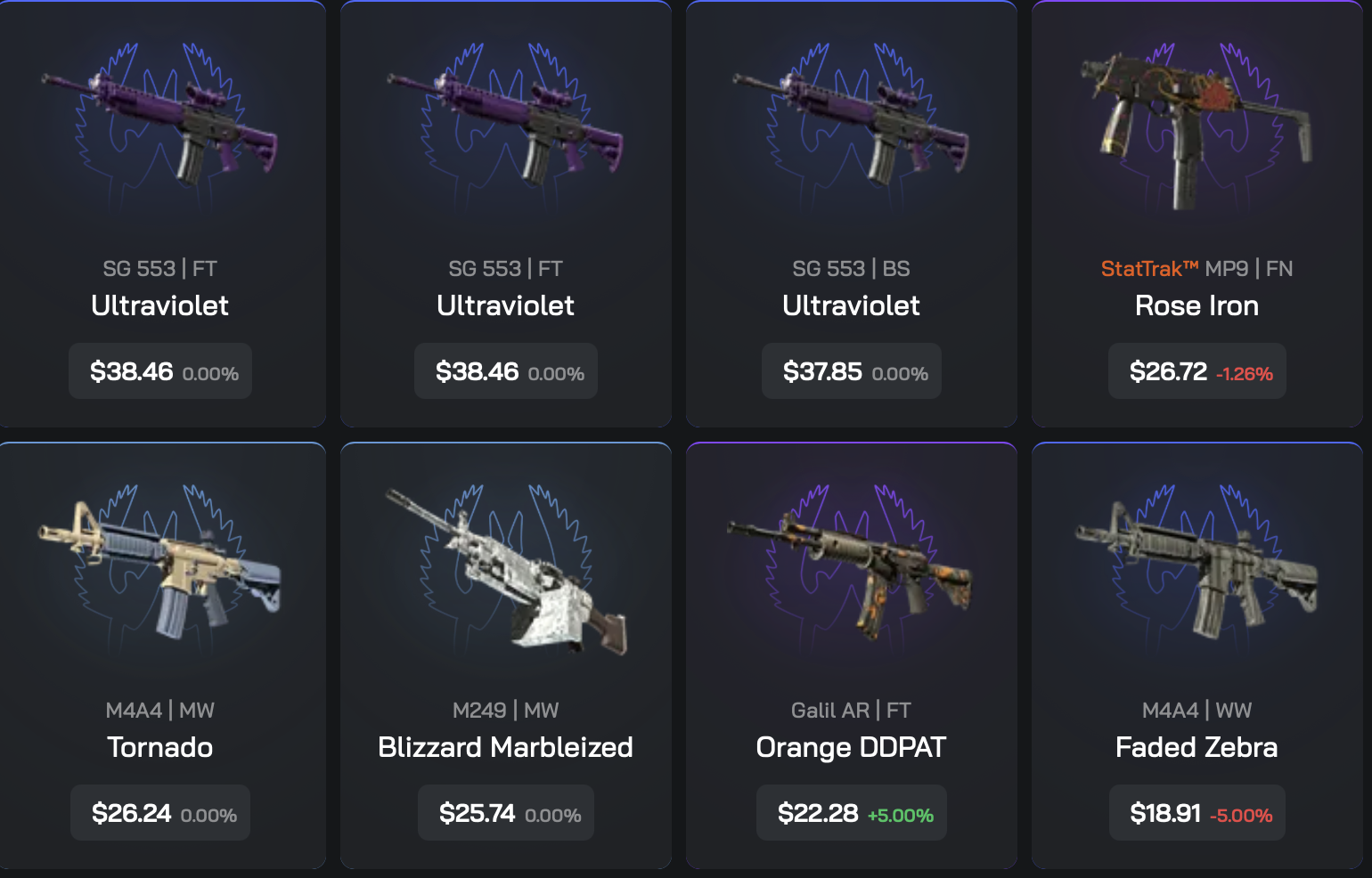Click the +5.00% change on Orange DDPAT

901,816
